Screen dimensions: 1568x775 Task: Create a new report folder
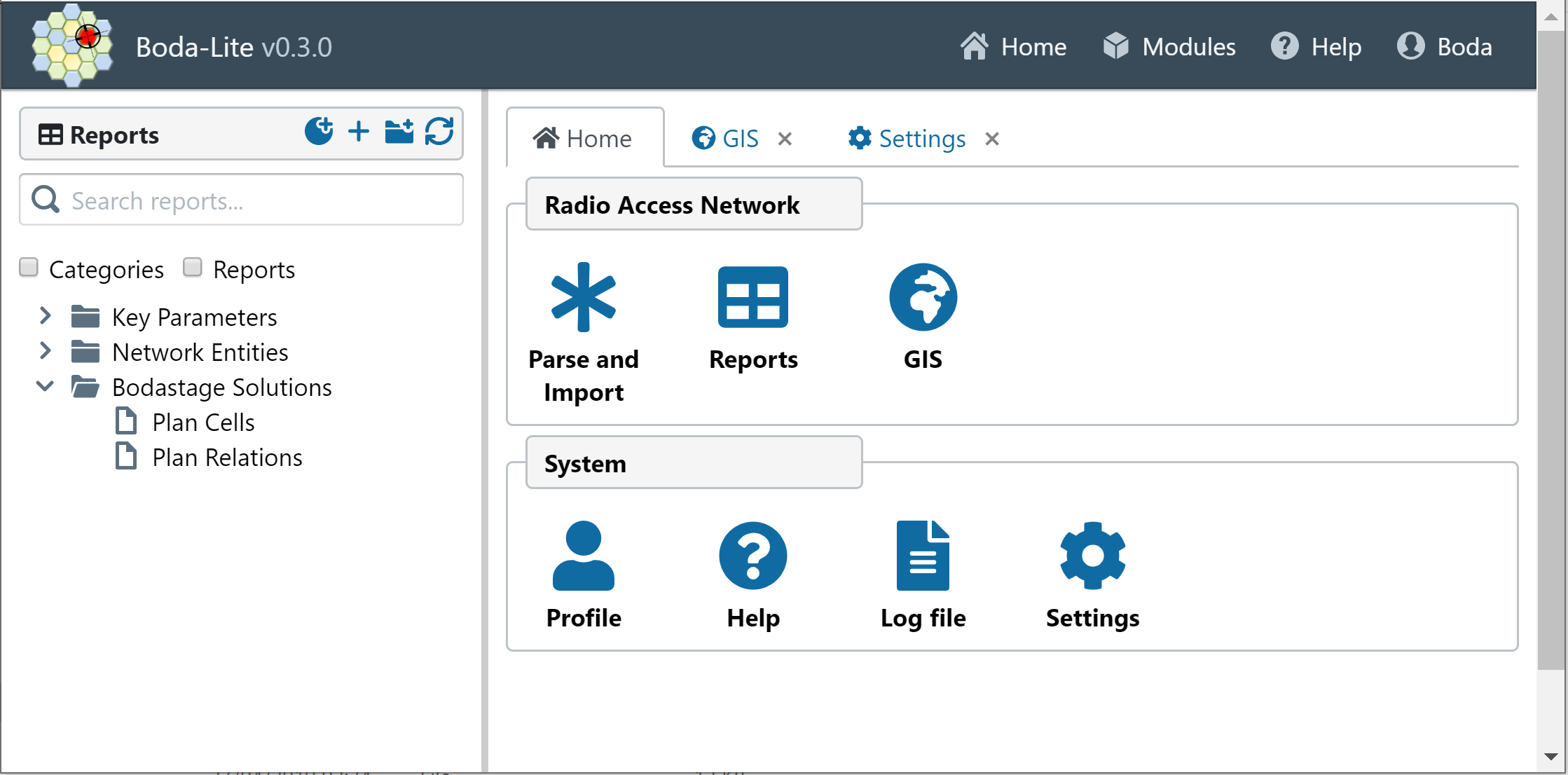(399, 132)
